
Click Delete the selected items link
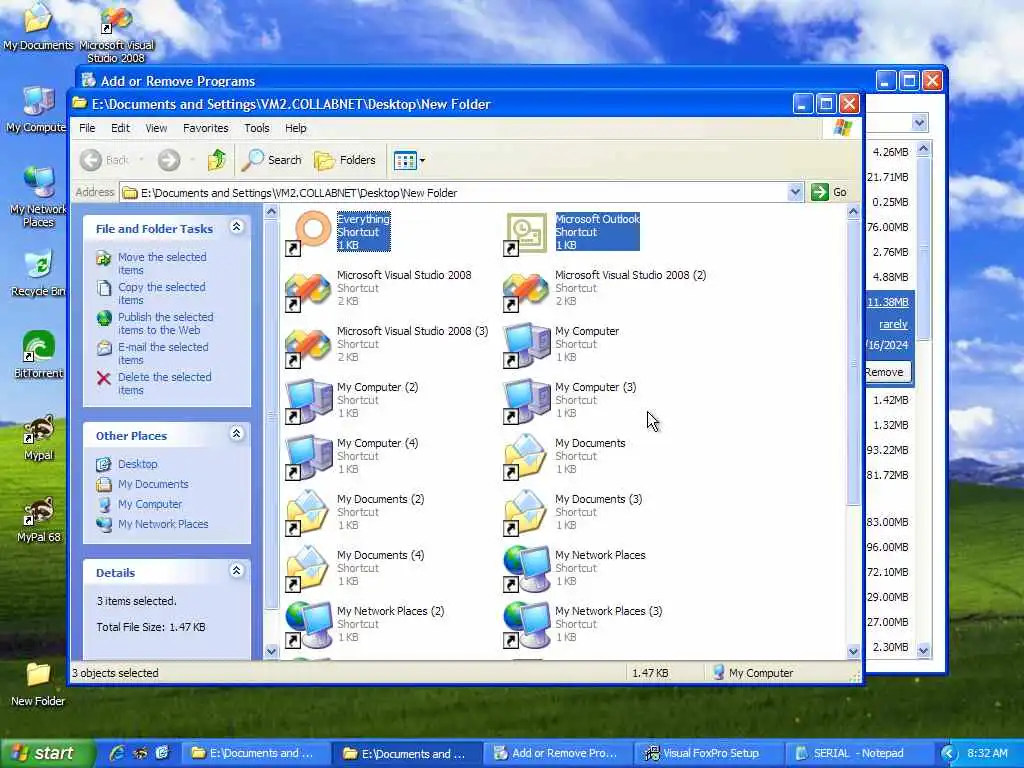[x=165, y=383]
